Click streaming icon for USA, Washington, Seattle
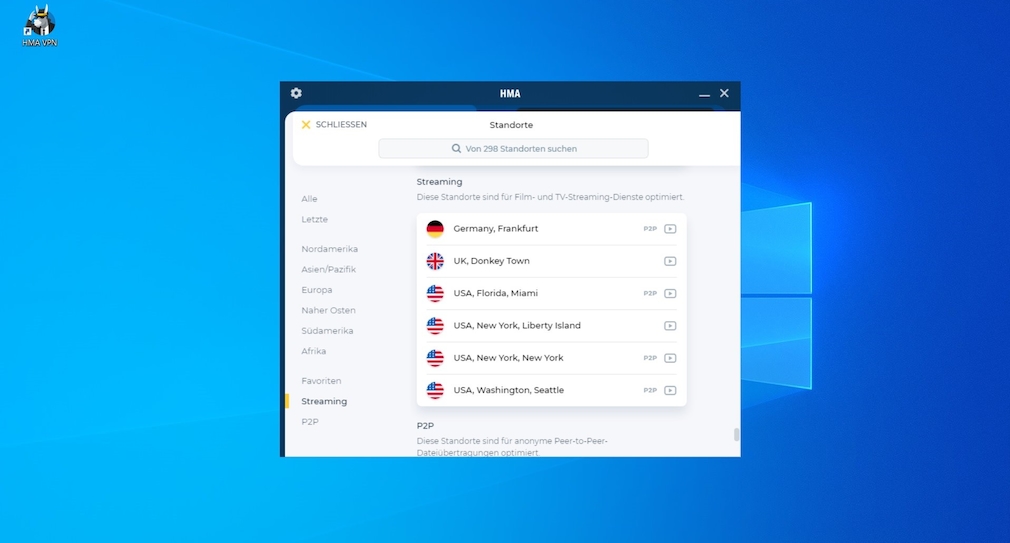Screen dimensions: 1010x543 pos(670,390)
